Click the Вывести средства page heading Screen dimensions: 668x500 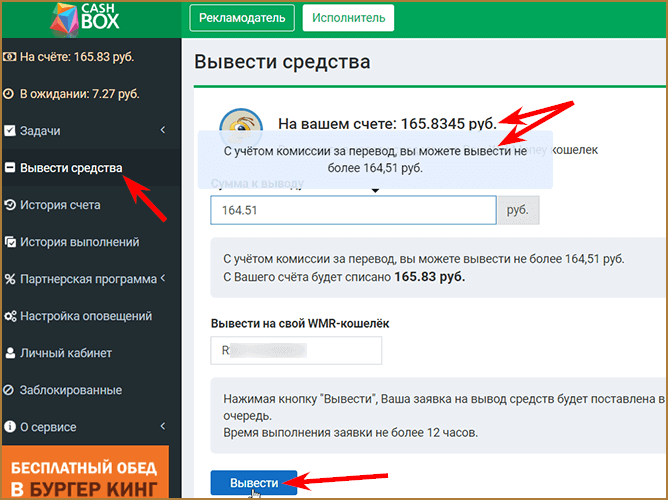point(282,62)
